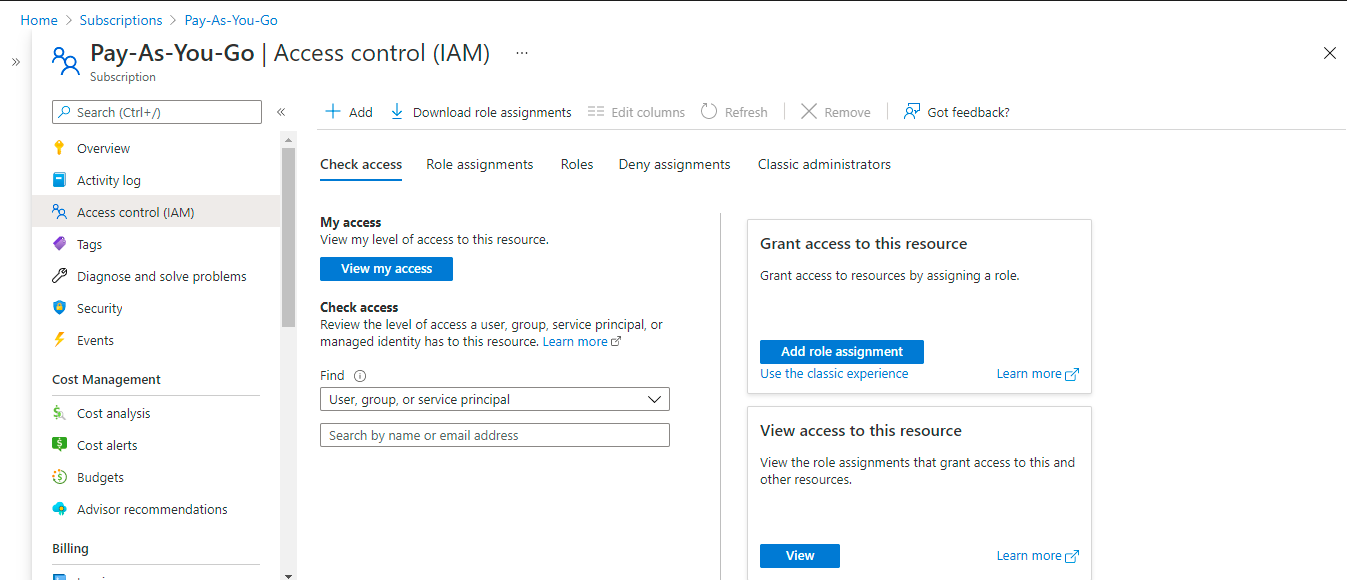The image size is (1347, 580).
Task: Click the Cost Management section heading
Action: pyautogui.click(x=106, y=380)
